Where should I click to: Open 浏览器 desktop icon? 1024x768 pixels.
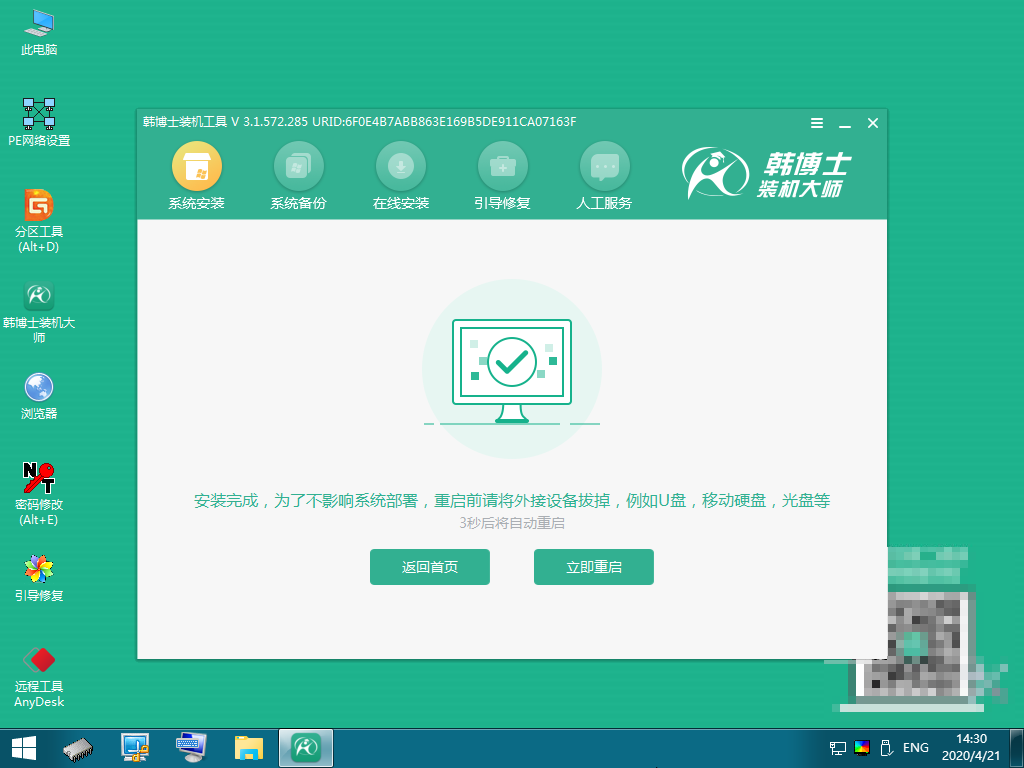tap(39, 396)
